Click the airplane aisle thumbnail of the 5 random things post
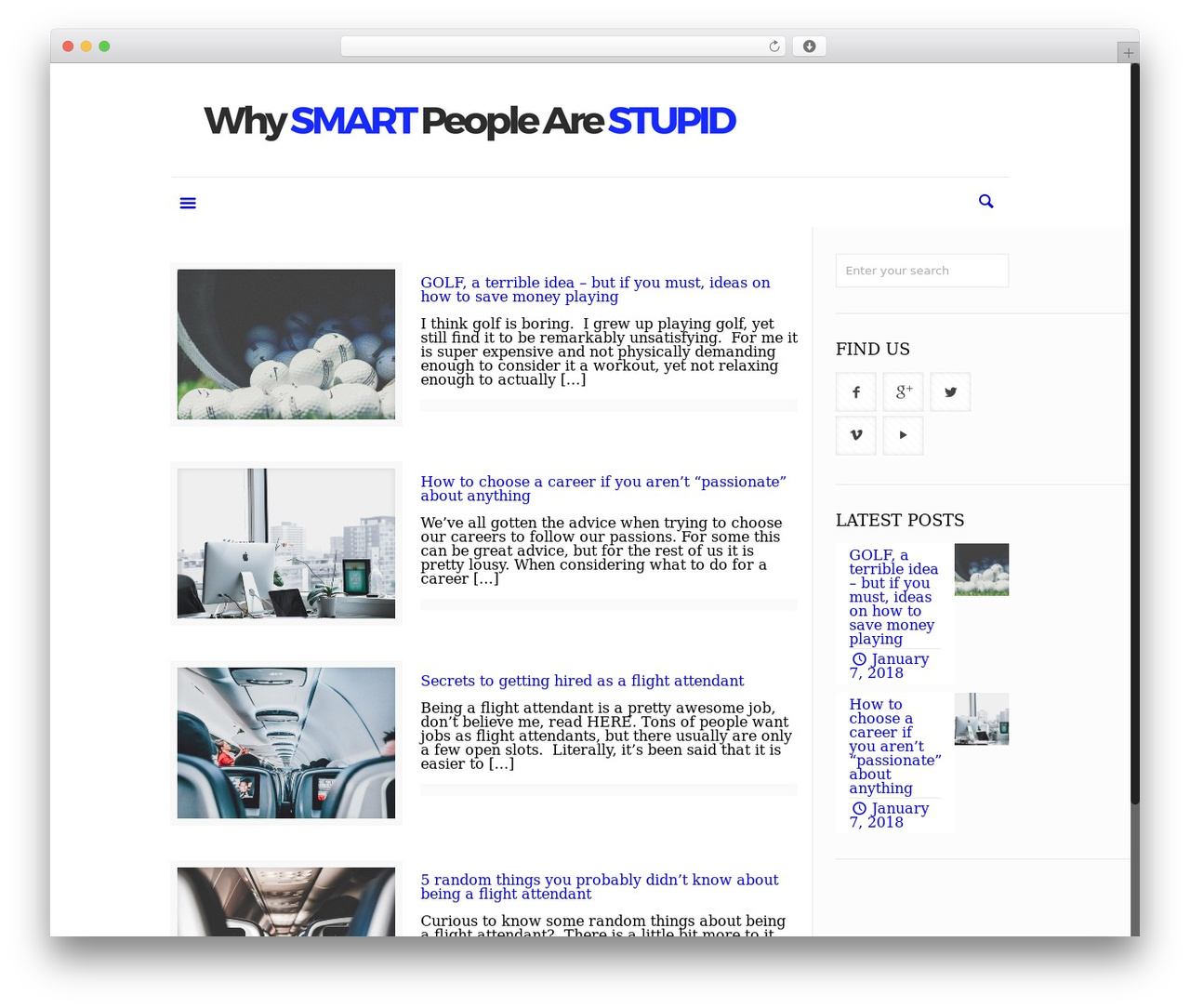1190x1008 pixels. (286, 902)
